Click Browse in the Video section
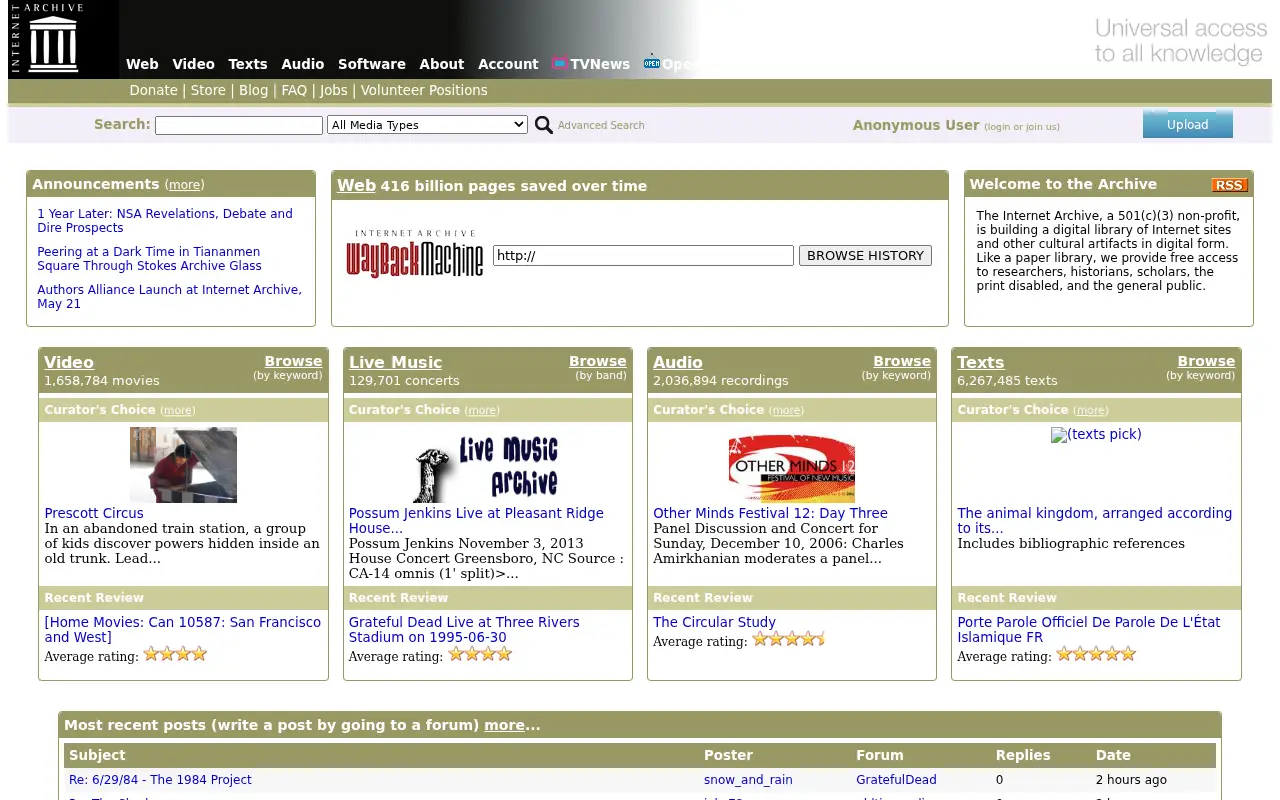 click(x=293, y=361)
